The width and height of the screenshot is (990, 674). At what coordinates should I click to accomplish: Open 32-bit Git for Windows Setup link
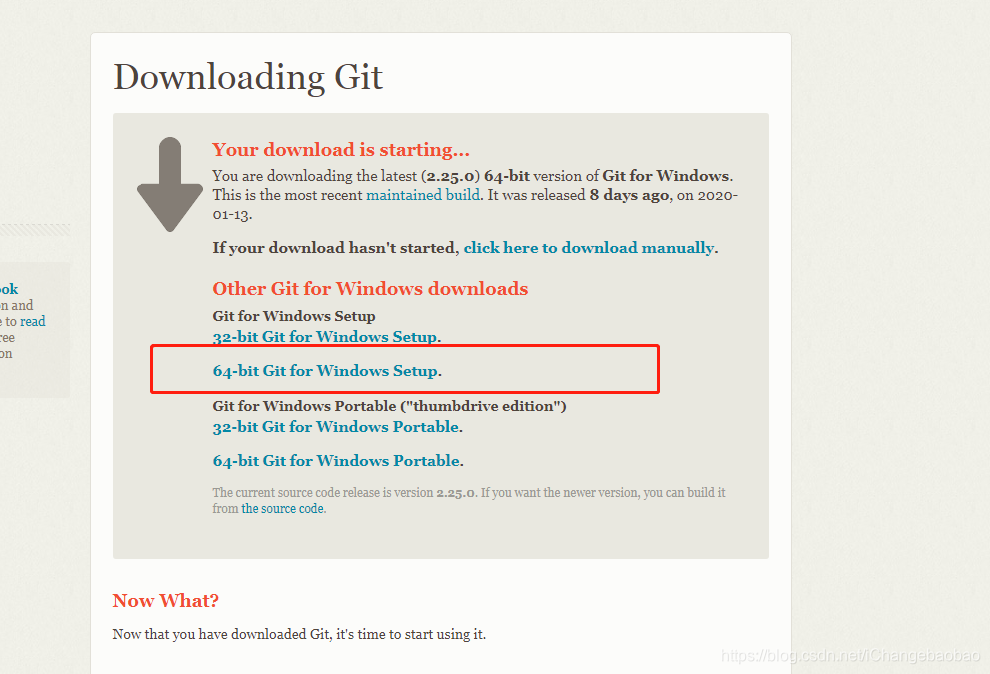click(x=325, y=337)
